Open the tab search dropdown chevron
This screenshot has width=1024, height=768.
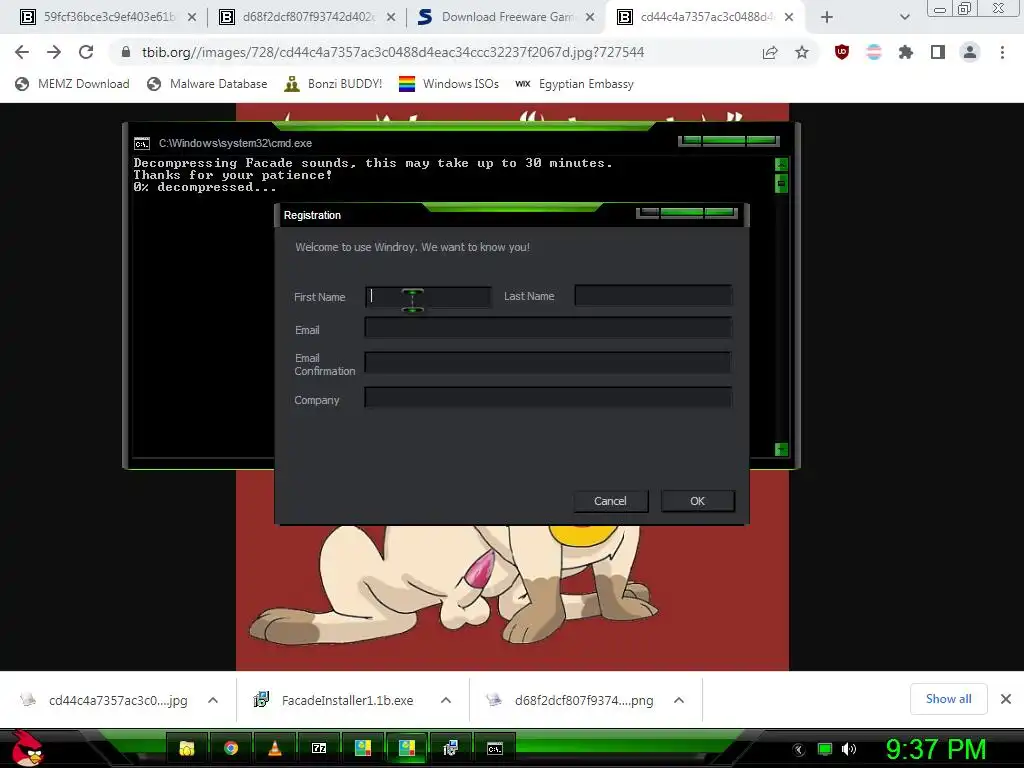tap(904, 18)
